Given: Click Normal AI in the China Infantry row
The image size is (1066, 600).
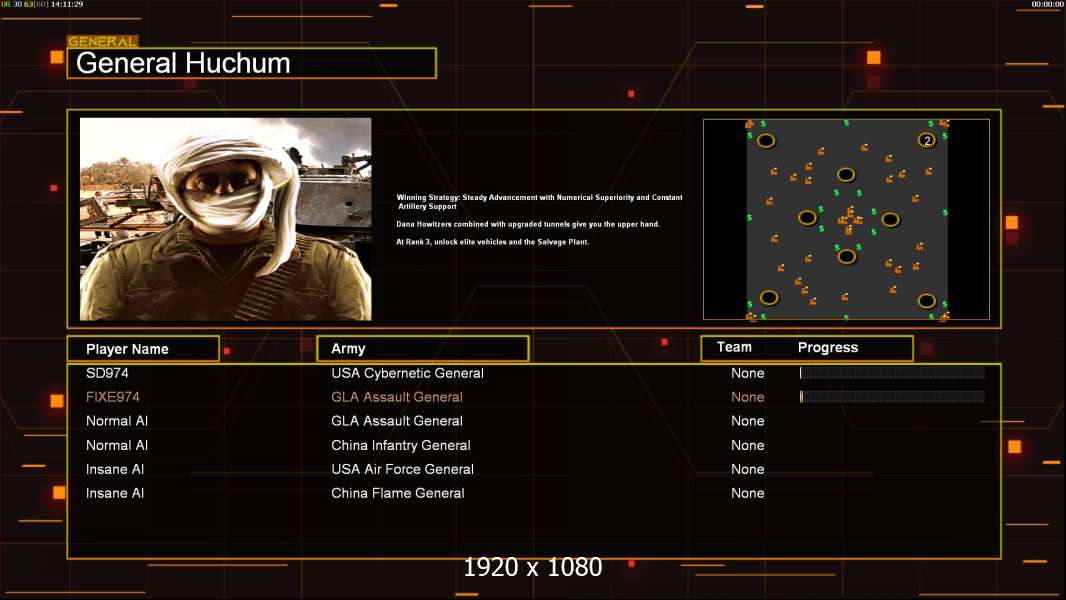Looking at the screenshot, I should click(x=117, y=445).
